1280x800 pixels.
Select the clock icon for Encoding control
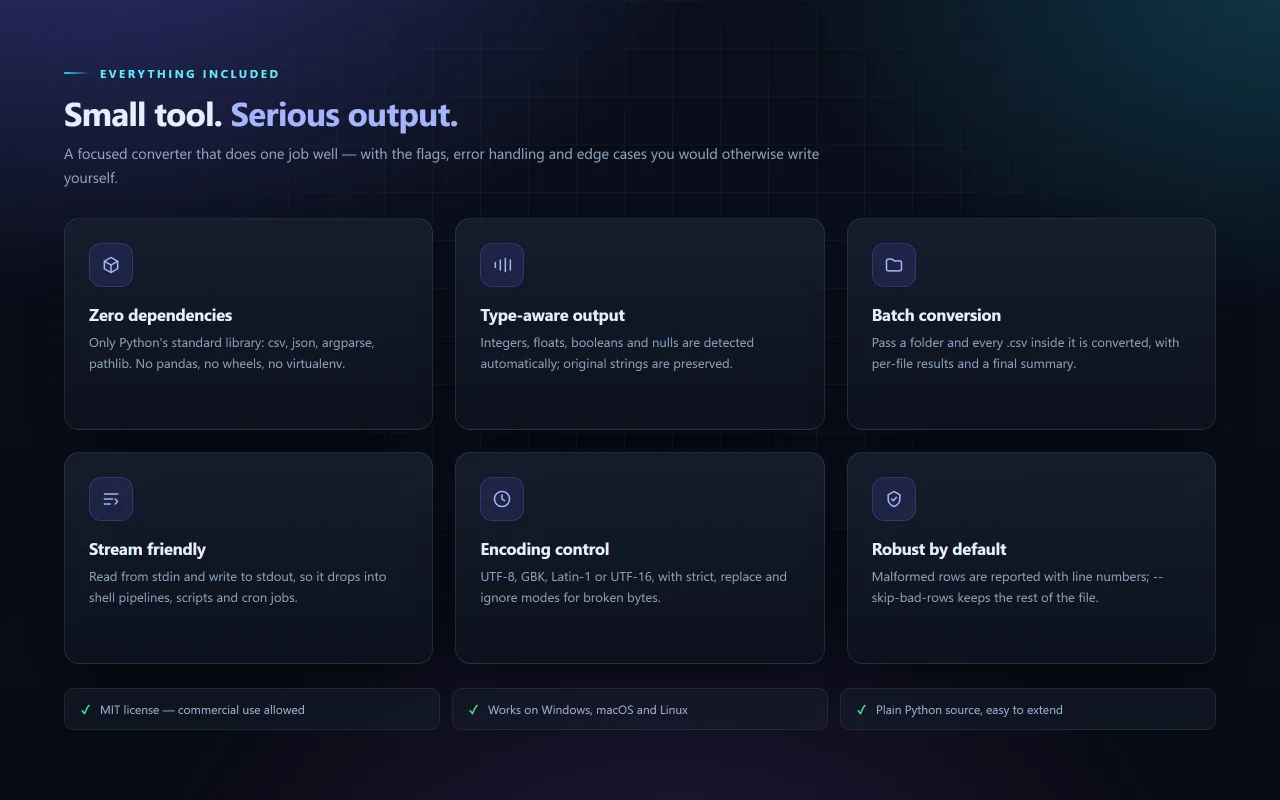click(x=502, y=499)
